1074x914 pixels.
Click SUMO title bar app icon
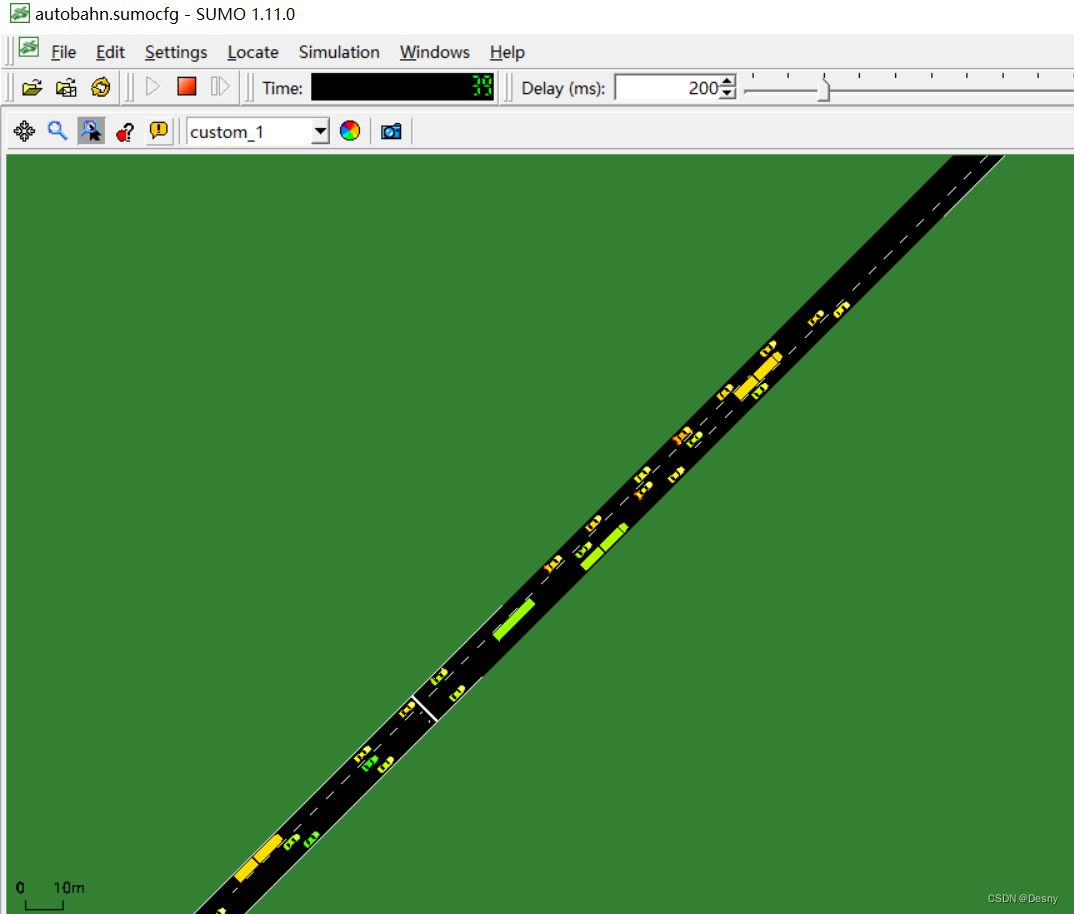pyautogui.click(x=20, y=13)
